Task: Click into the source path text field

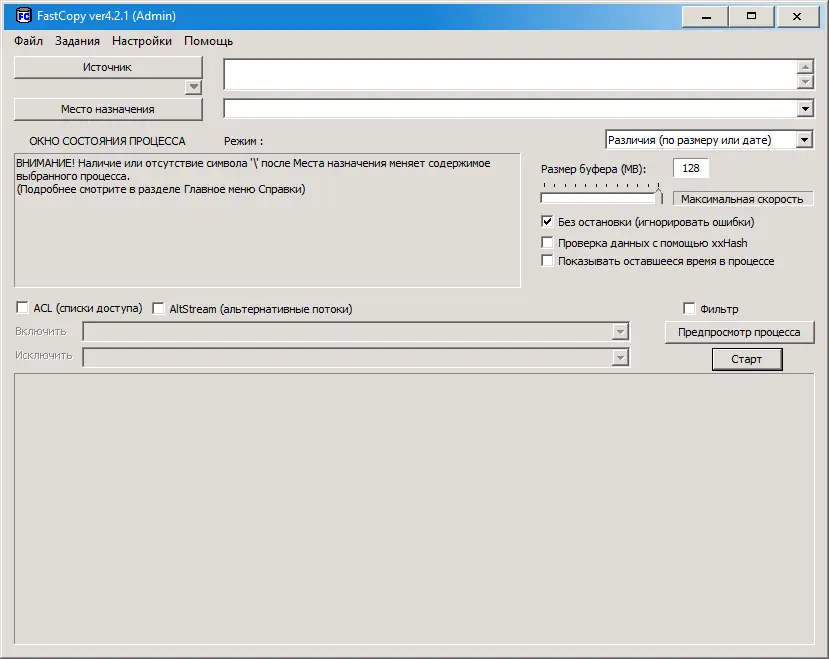Action: point(510,74)
